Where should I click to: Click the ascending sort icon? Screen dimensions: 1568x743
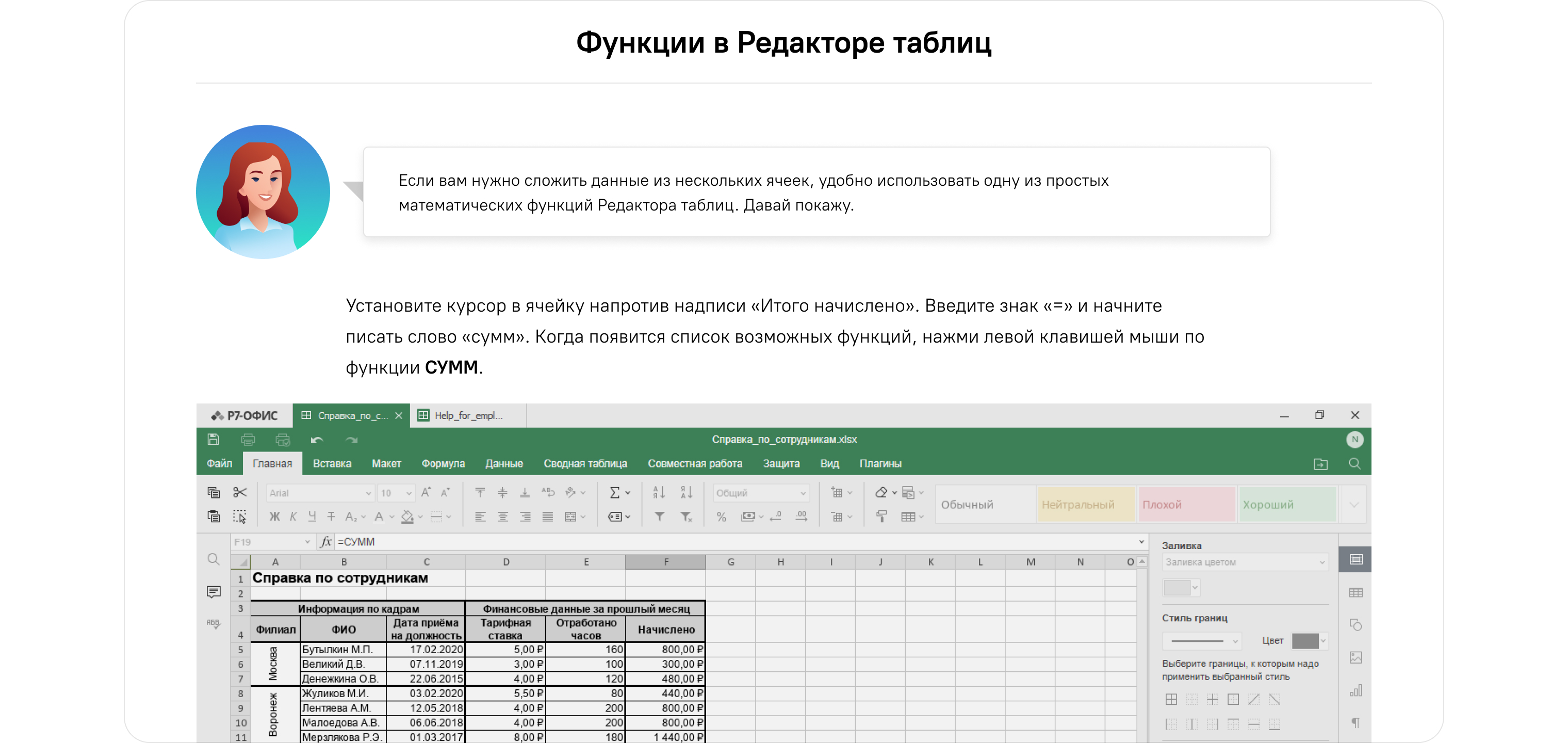point(659,492)
